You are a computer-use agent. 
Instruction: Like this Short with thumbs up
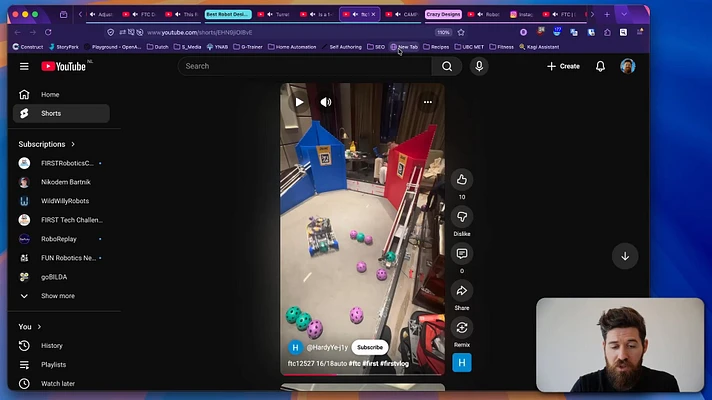[462, 180]
